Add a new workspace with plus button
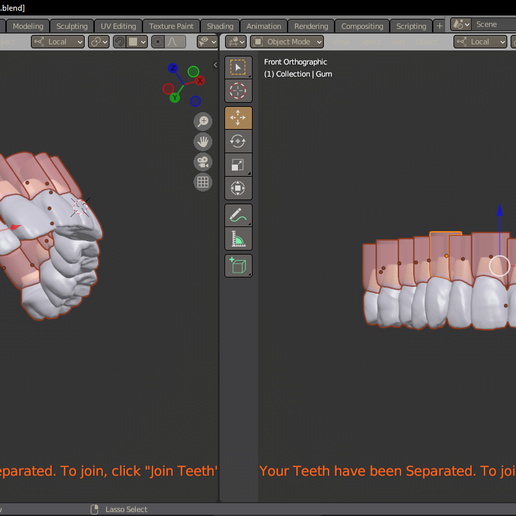The image size is (516, 516). (x=439, y=26)
